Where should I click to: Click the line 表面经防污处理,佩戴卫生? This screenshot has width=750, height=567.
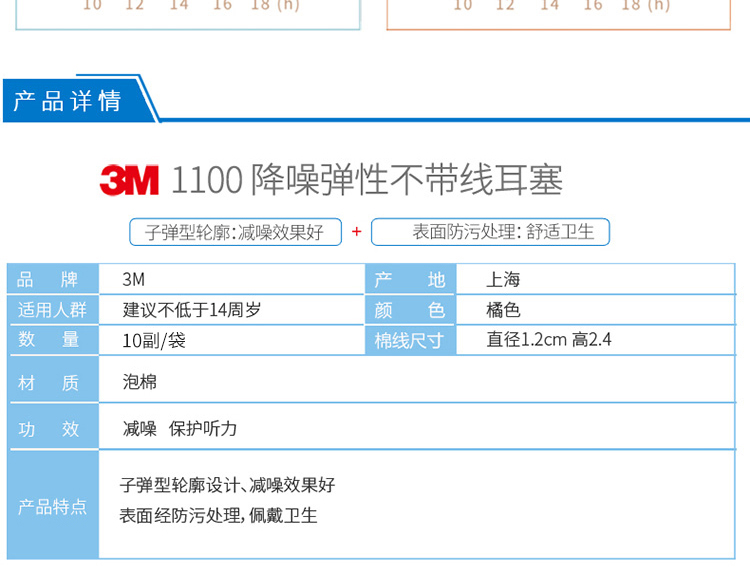pos(218,515)
